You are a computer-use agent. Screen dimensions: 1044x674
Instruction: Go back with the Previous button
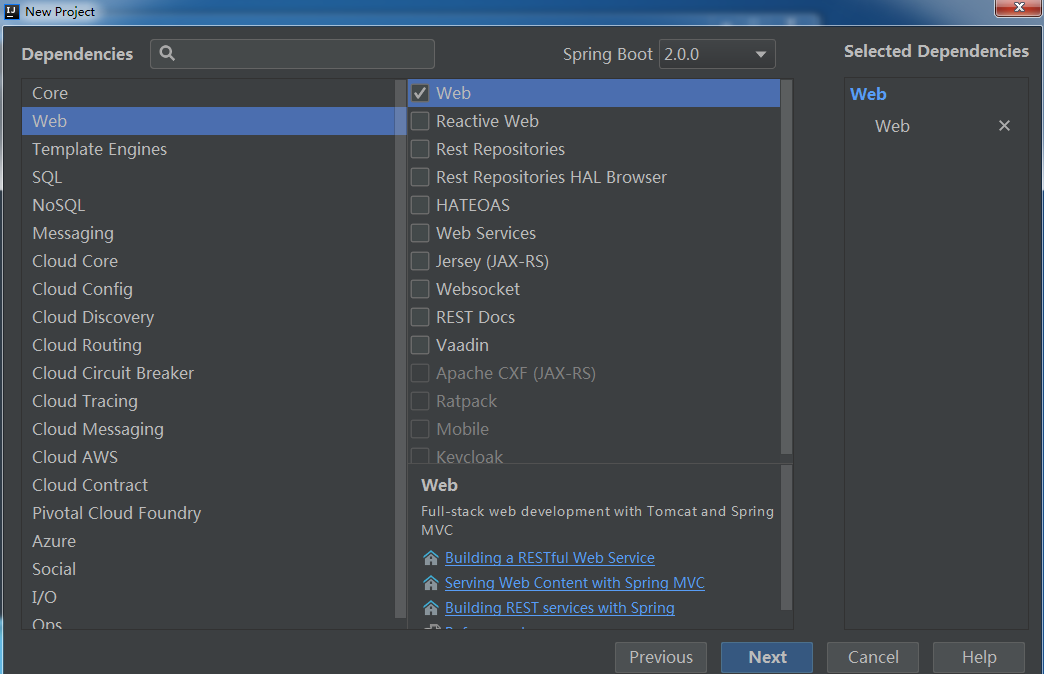(x=660, y=657)
